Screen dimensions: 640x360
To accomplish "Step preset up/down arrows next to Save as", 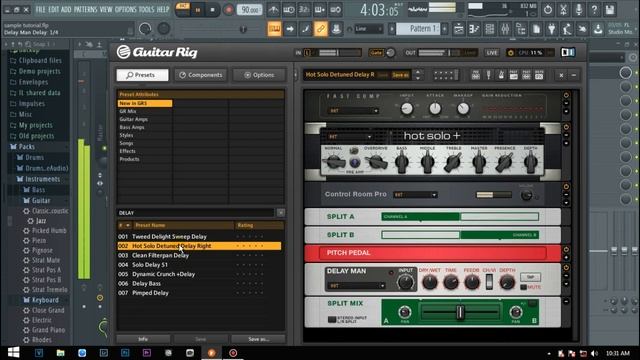I will pos(418,75).
